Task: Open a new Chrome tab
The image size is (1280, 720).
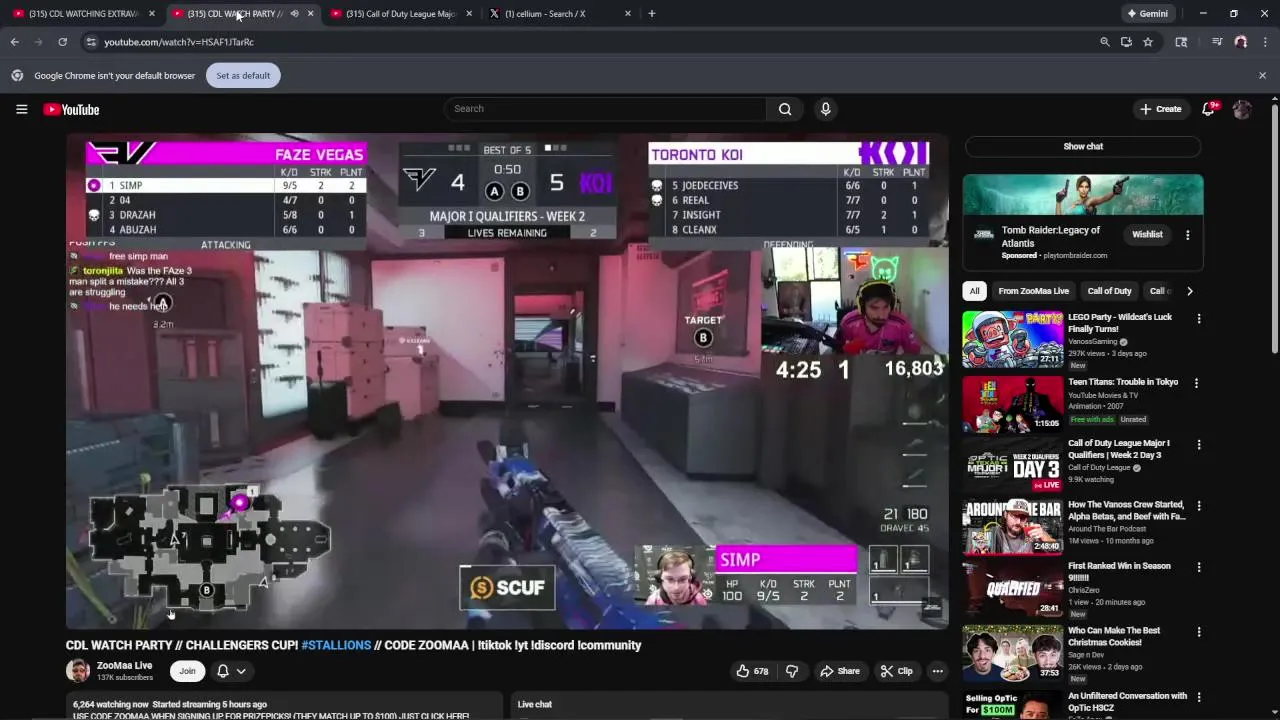Action: [x=651, y=14]
